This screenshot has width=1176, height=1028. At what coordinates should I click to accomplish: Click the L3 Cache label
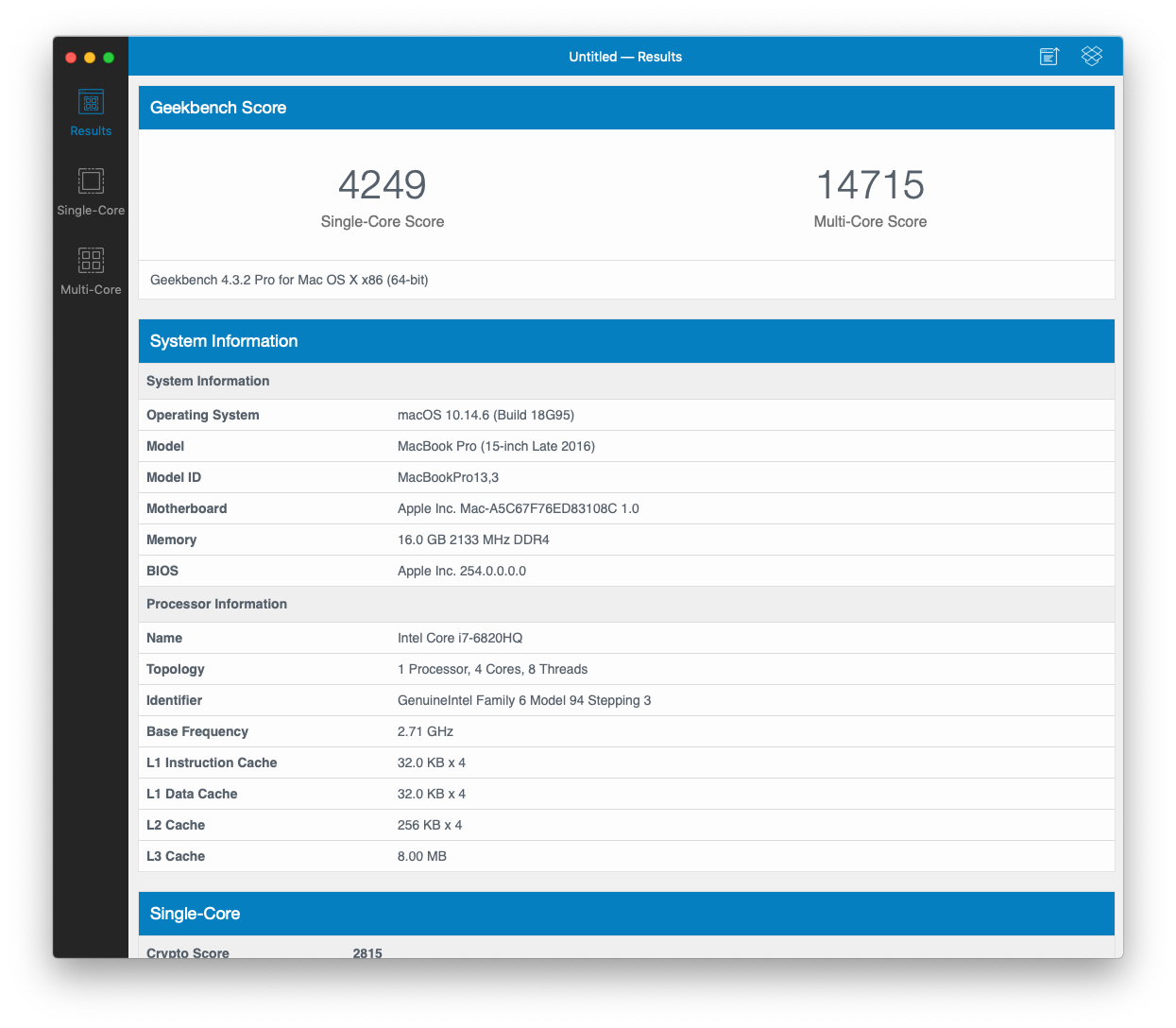coord(176,856)
